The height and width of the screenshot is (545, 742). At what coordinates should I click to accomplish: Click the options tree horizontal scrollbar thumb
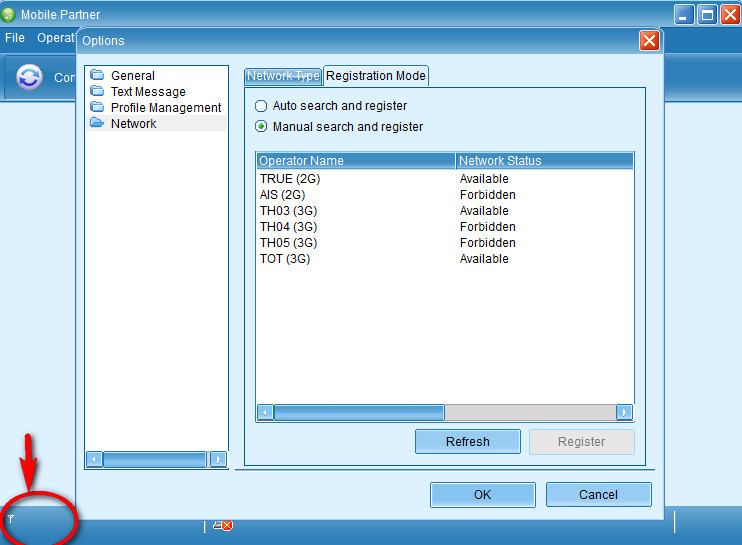coord(155,459)
